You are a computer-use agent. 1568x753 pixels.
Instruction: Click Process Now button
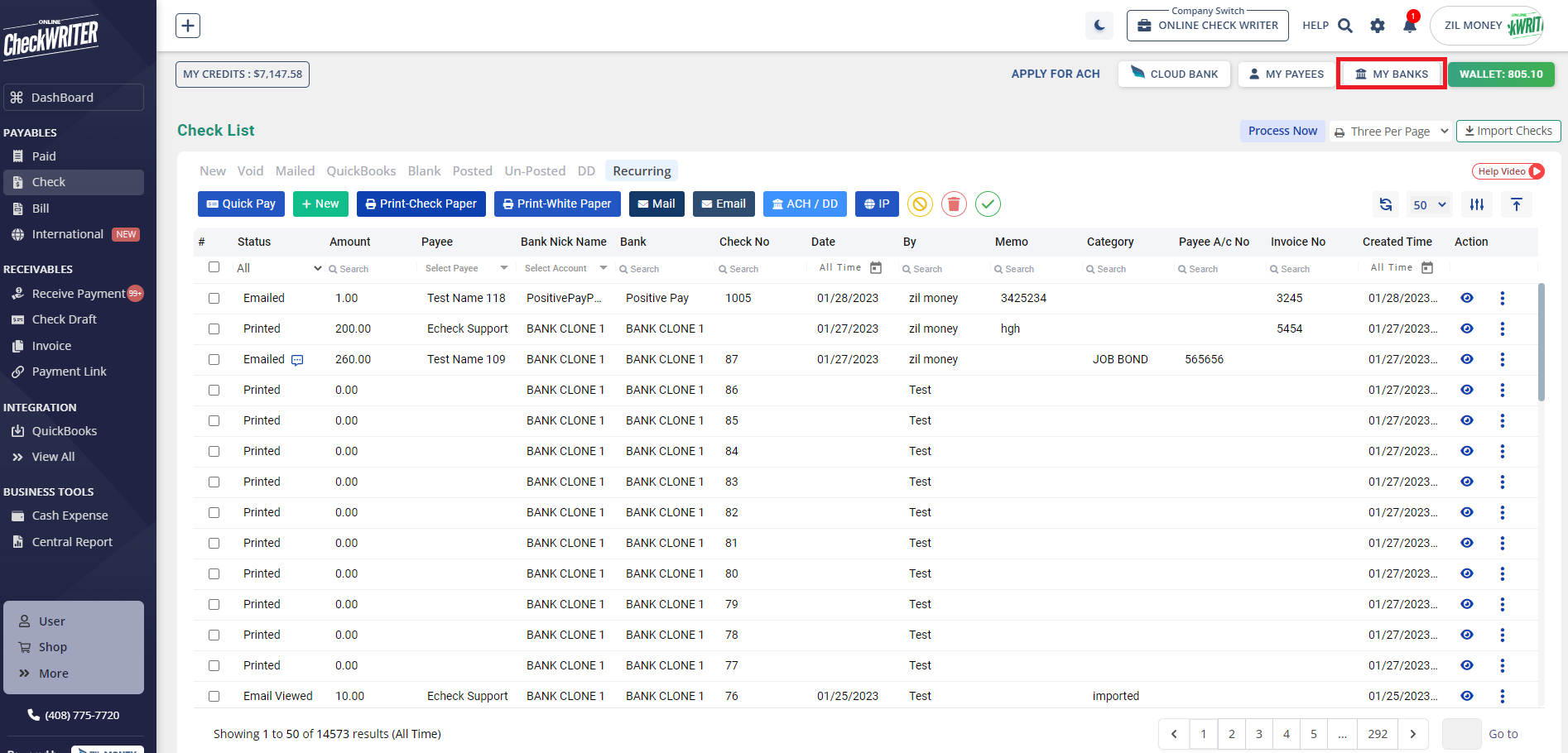[x=1282, y=131]
